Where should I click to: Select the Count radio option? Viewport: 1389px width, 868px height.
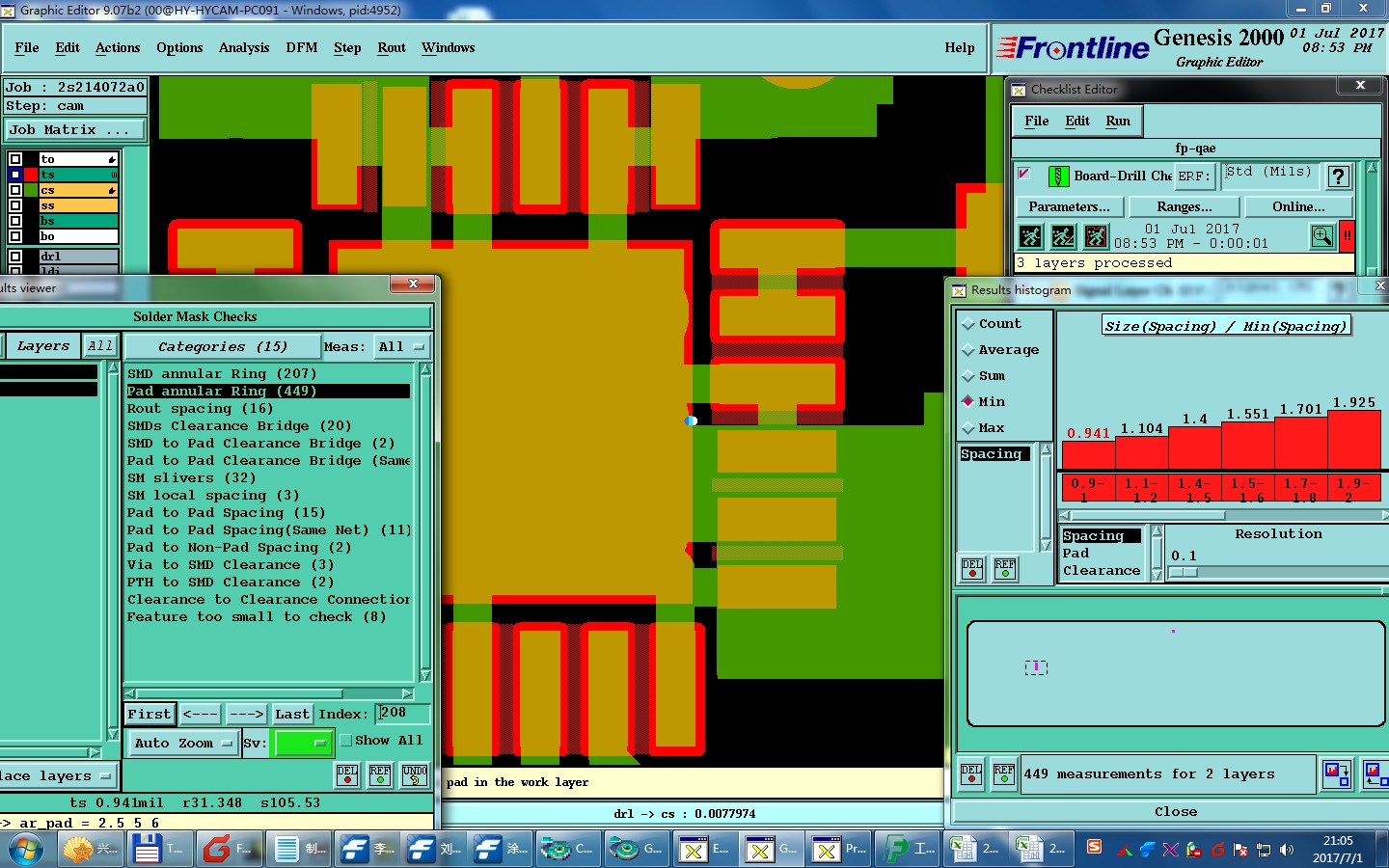click(x=968, y=324)
